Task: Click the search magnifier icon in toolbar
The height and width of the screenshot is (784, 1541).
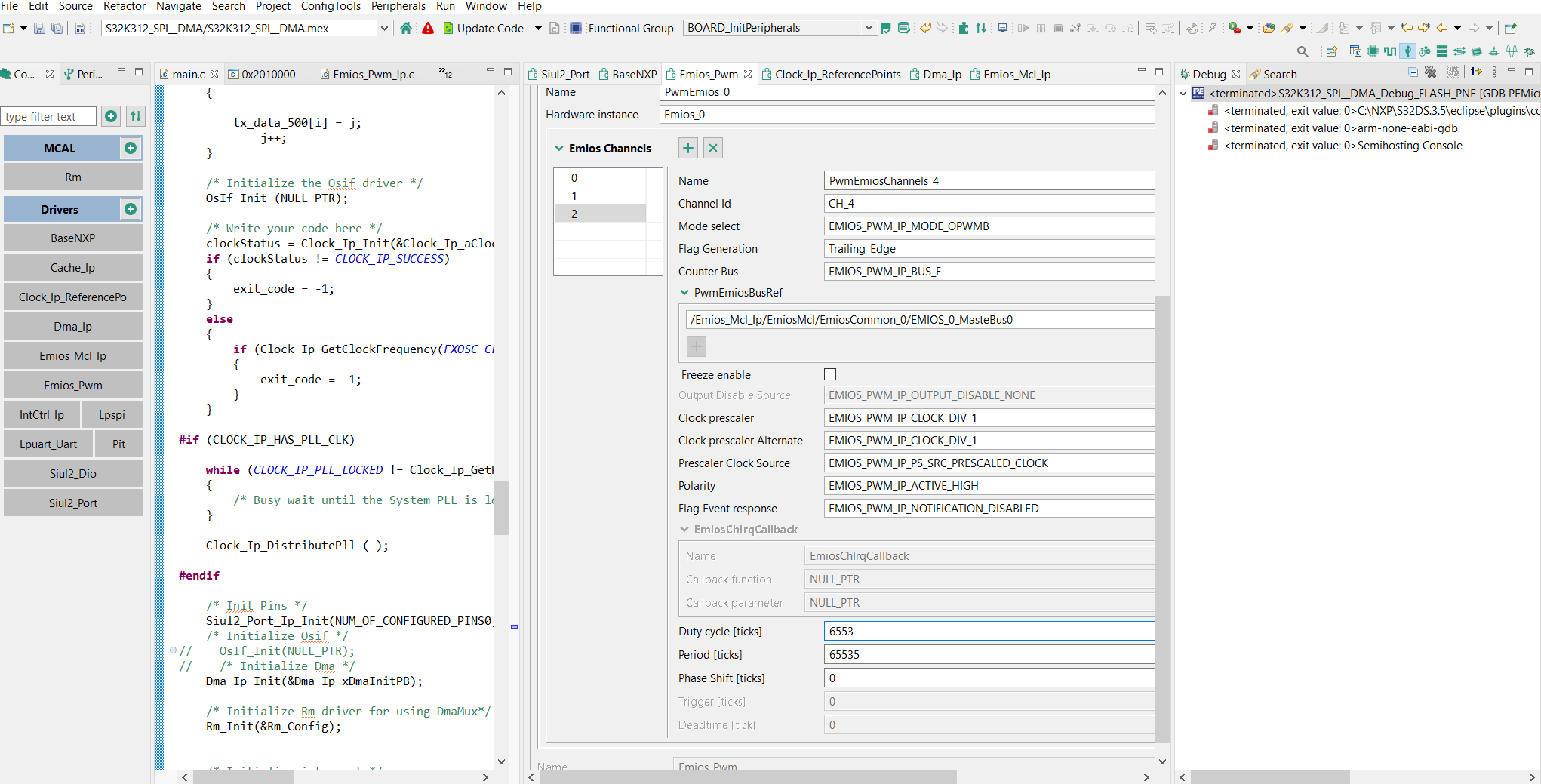Action: [1302, 51]
